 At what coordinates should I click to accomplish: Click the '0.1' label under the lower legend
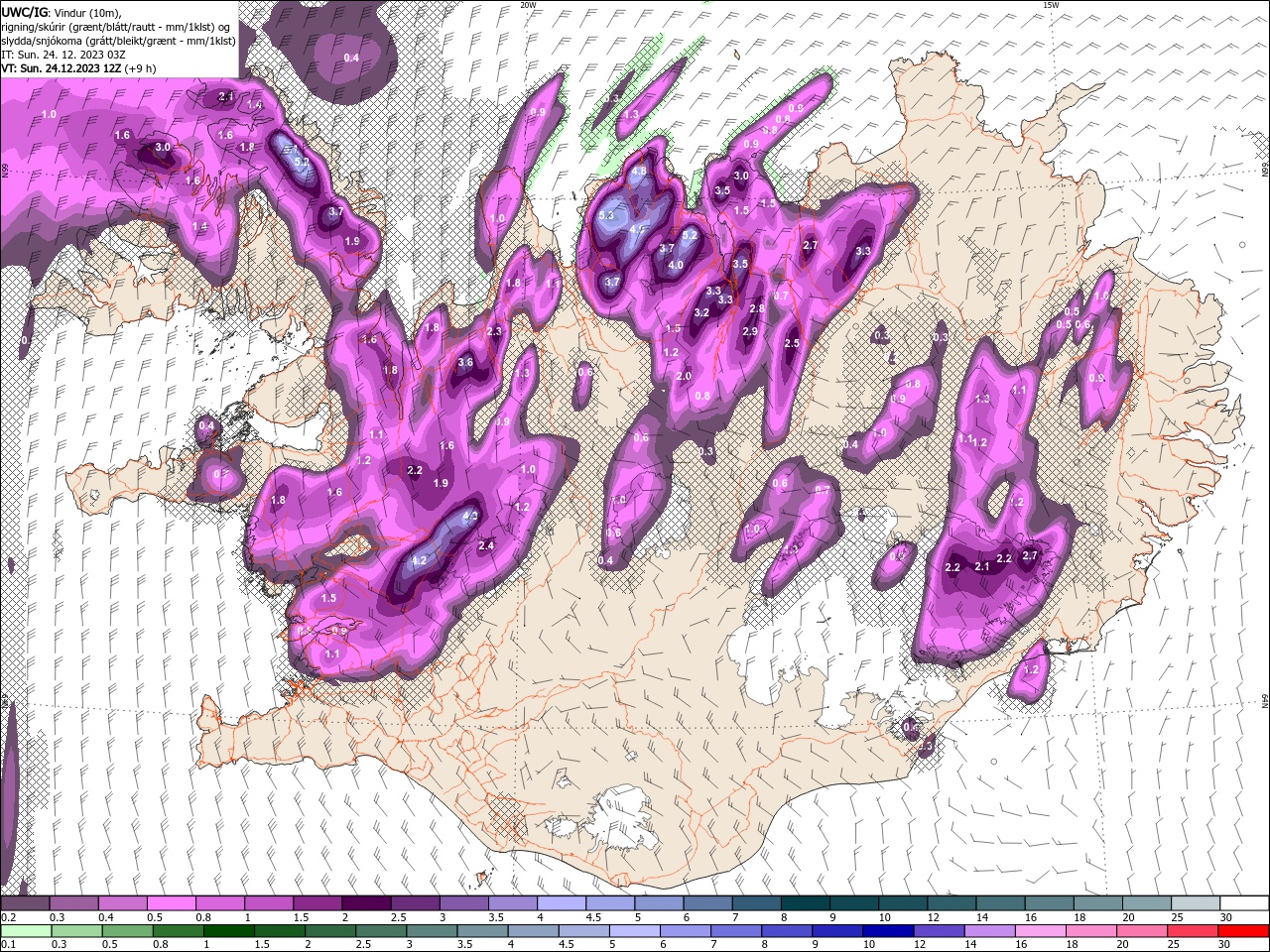(8, 945)
